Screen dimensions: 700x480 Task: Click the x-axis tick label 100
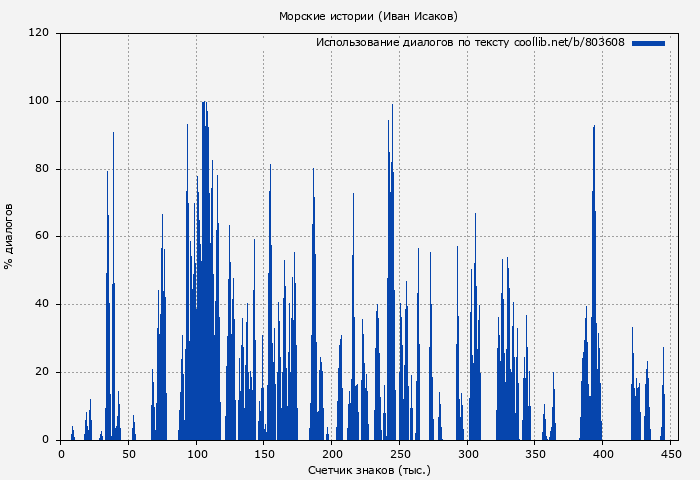click(196, 454)
